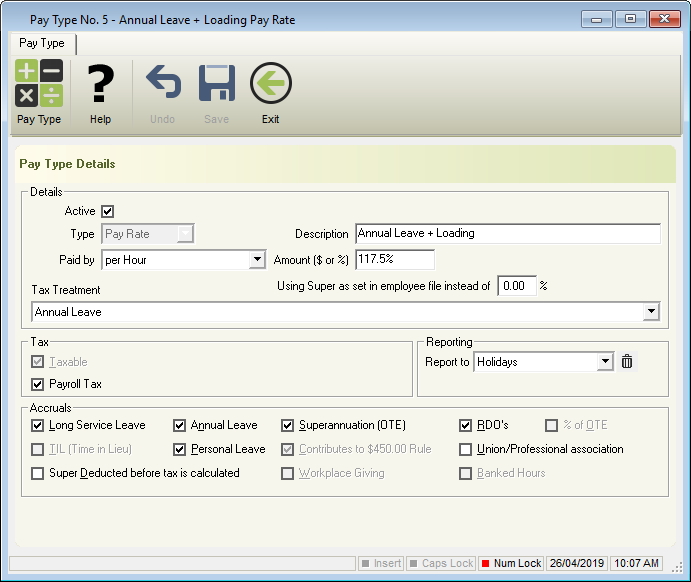Image resolution: width=691 pixels, height=582 pixels.
Task: Toggle the RDO's checkbox
Action: pos(465,425)
